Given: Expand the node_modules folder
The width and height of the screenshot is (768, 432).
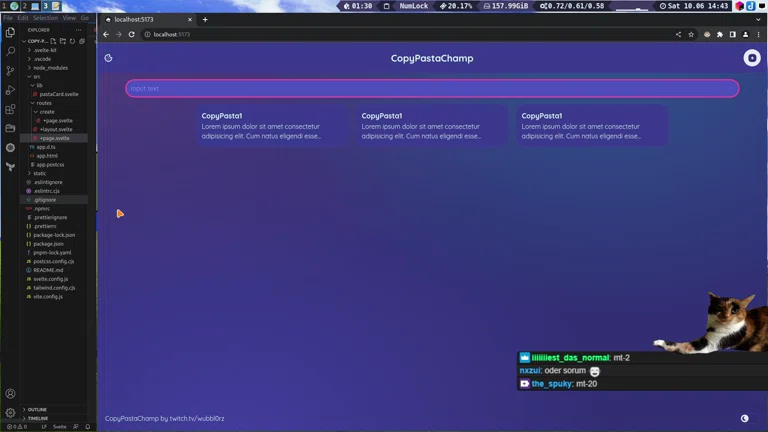Looking at the screenshot, I should (x=50, y=68).
